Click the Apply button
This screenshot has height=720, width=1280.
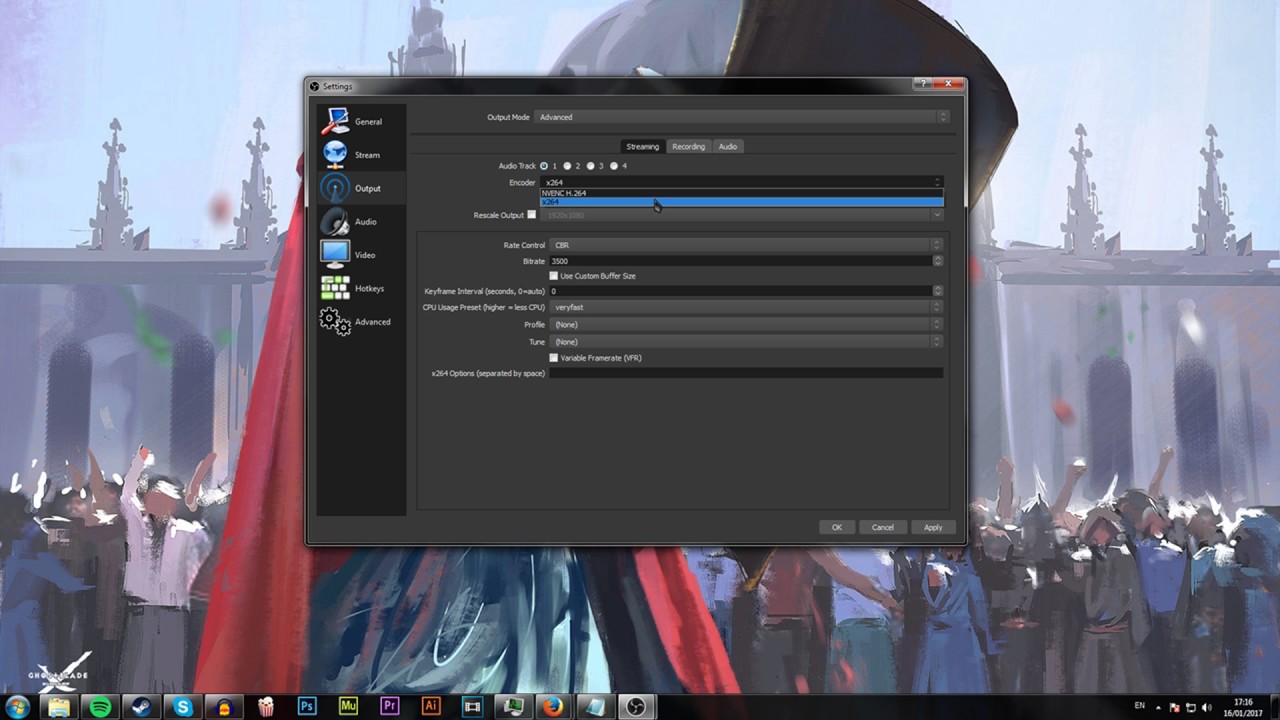pyautogui.click(x=932, y=527)
